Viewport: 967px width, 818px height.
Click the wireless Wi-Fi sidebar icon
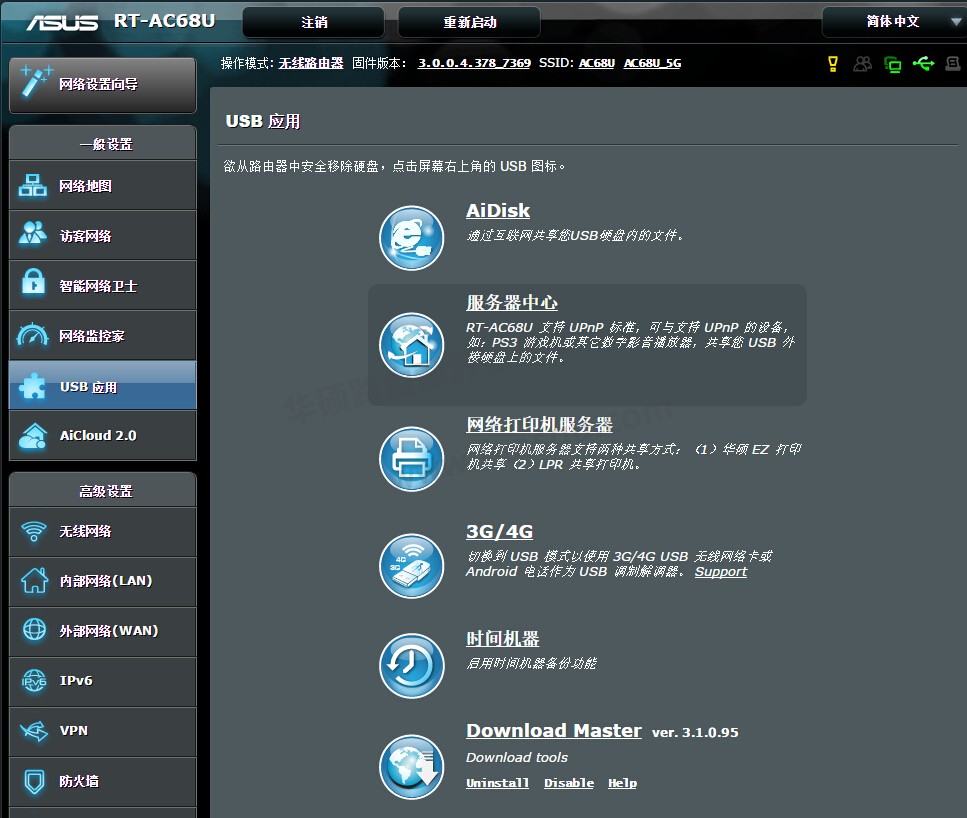[x=33, y=531]
